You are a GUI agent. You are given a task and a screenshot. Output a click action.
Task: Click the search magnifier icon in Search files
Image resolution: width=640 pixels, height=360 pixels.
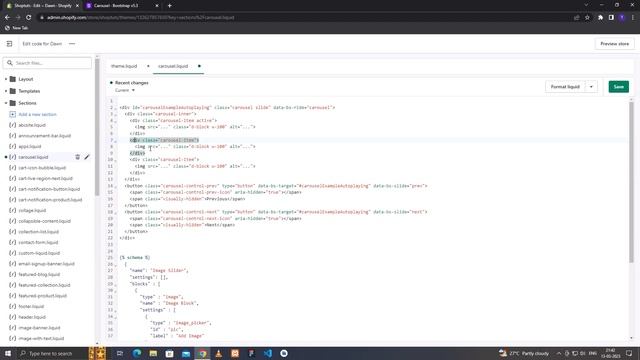coord(10,63)
